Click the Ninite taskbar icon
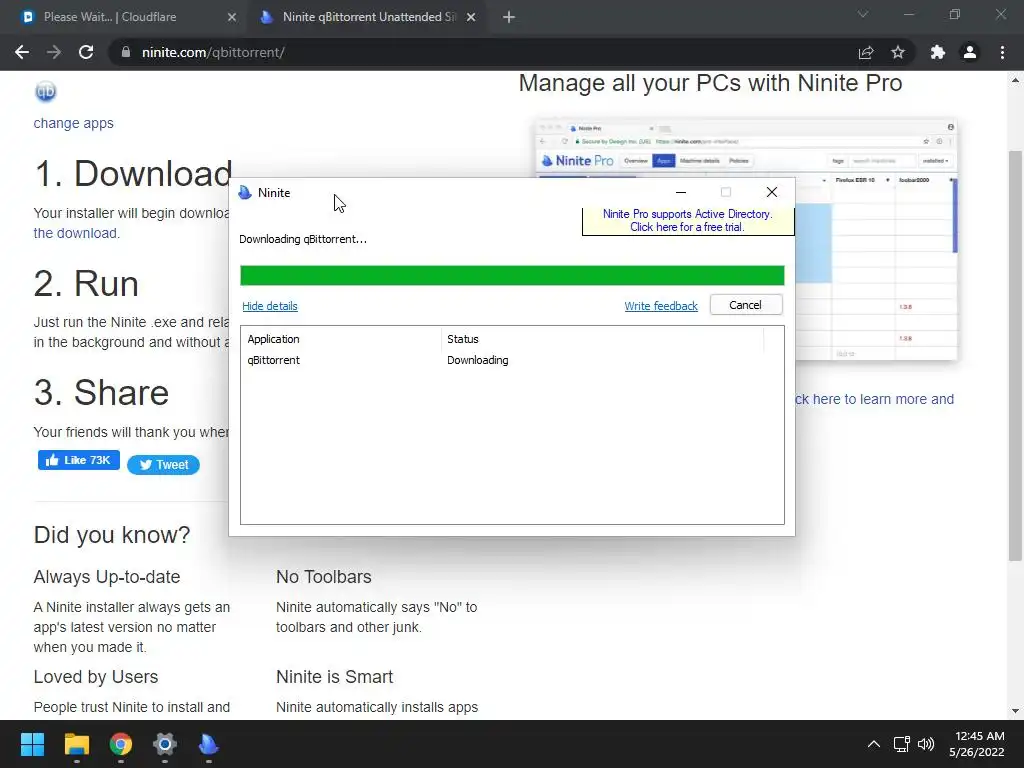This screenshot has height=768, width=1024. tap(208, 744)
